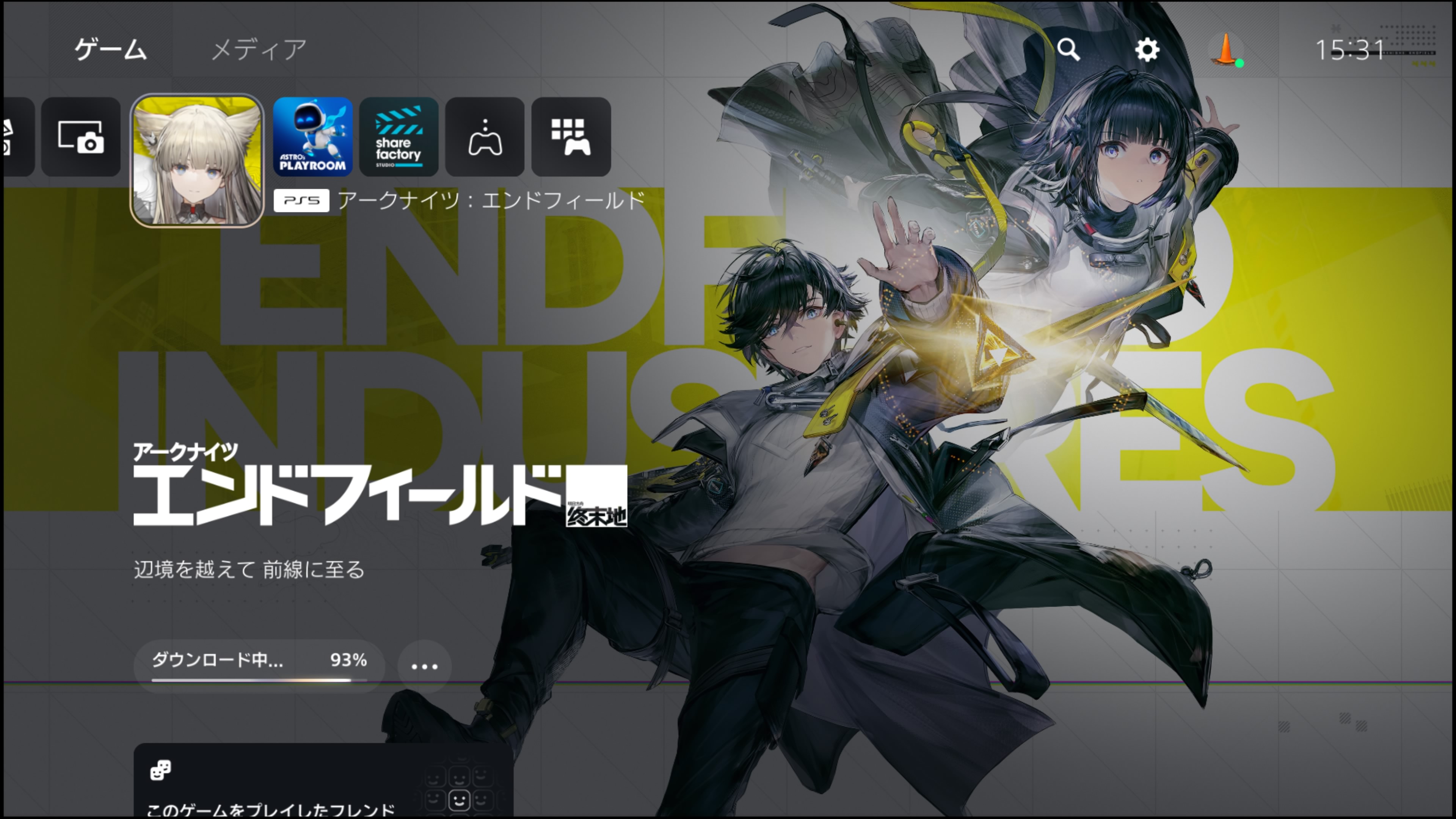Select the controller icon tile
Image resolution: width=1456 pixels, height=819 pixels.
[485, 137]
